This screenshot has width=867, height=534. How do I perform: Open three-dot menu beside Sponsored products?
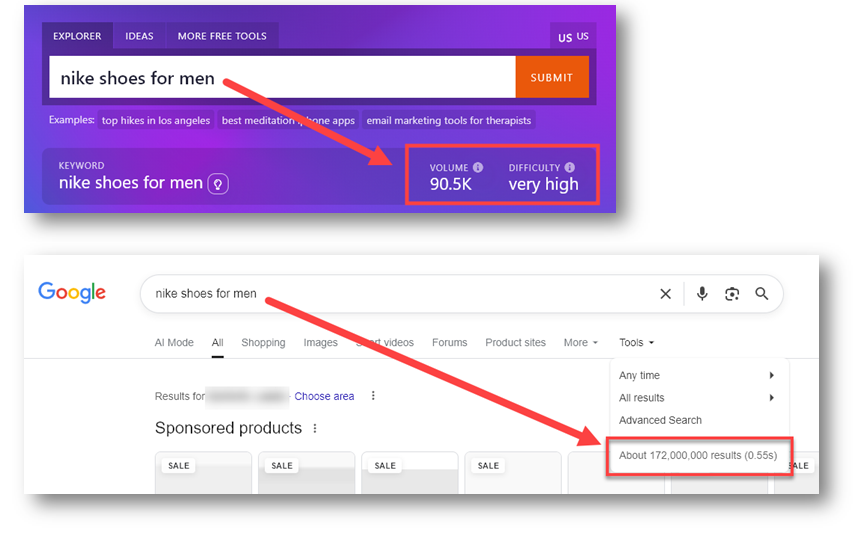click(x=315, y=428)
